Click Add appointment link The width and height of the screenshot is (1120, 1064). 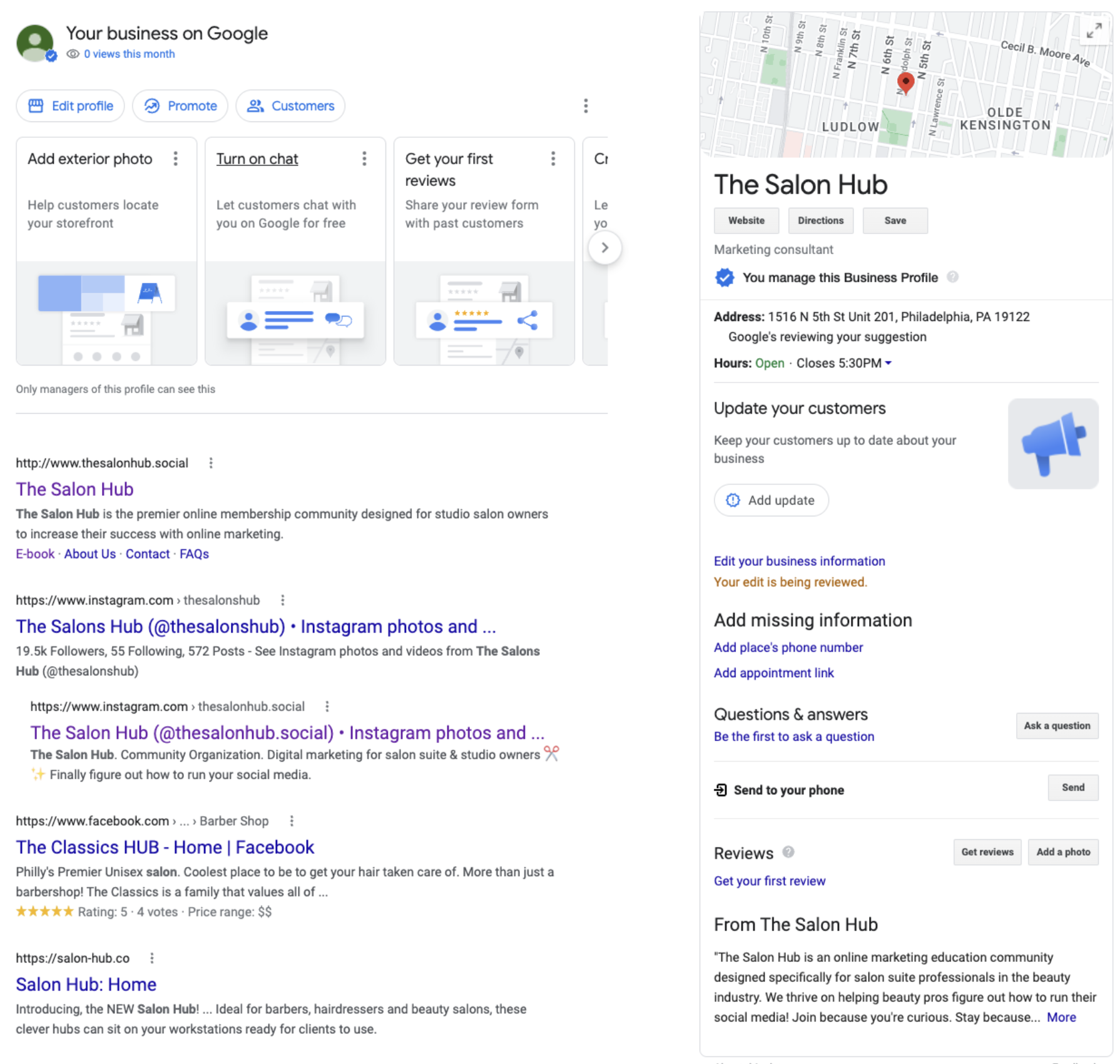click(x=774, y=673)
